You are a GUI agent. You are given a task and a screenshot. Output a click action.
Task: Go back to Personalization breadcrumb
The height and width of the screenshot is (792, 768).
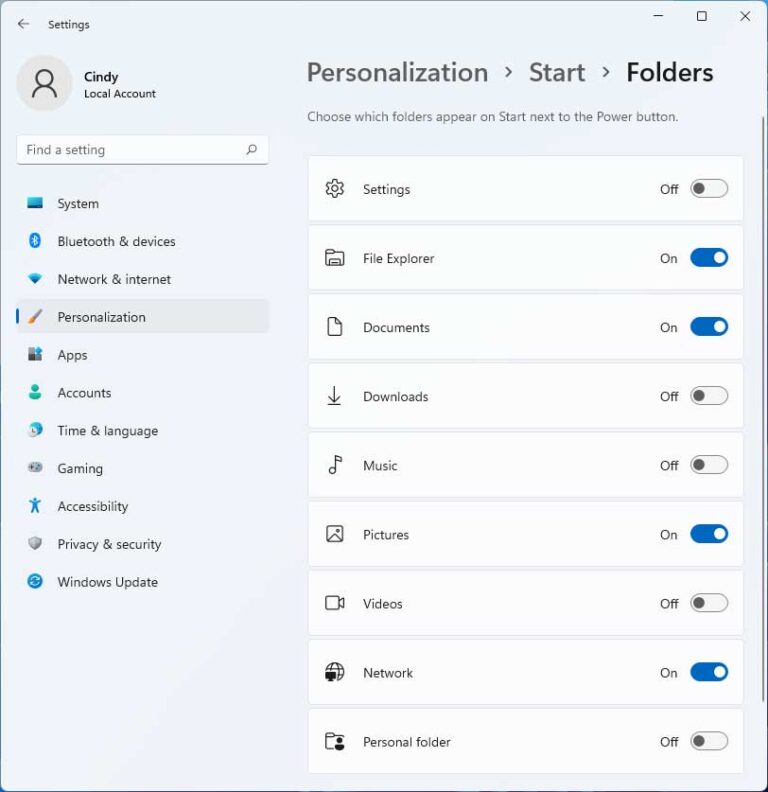point(398,72)
